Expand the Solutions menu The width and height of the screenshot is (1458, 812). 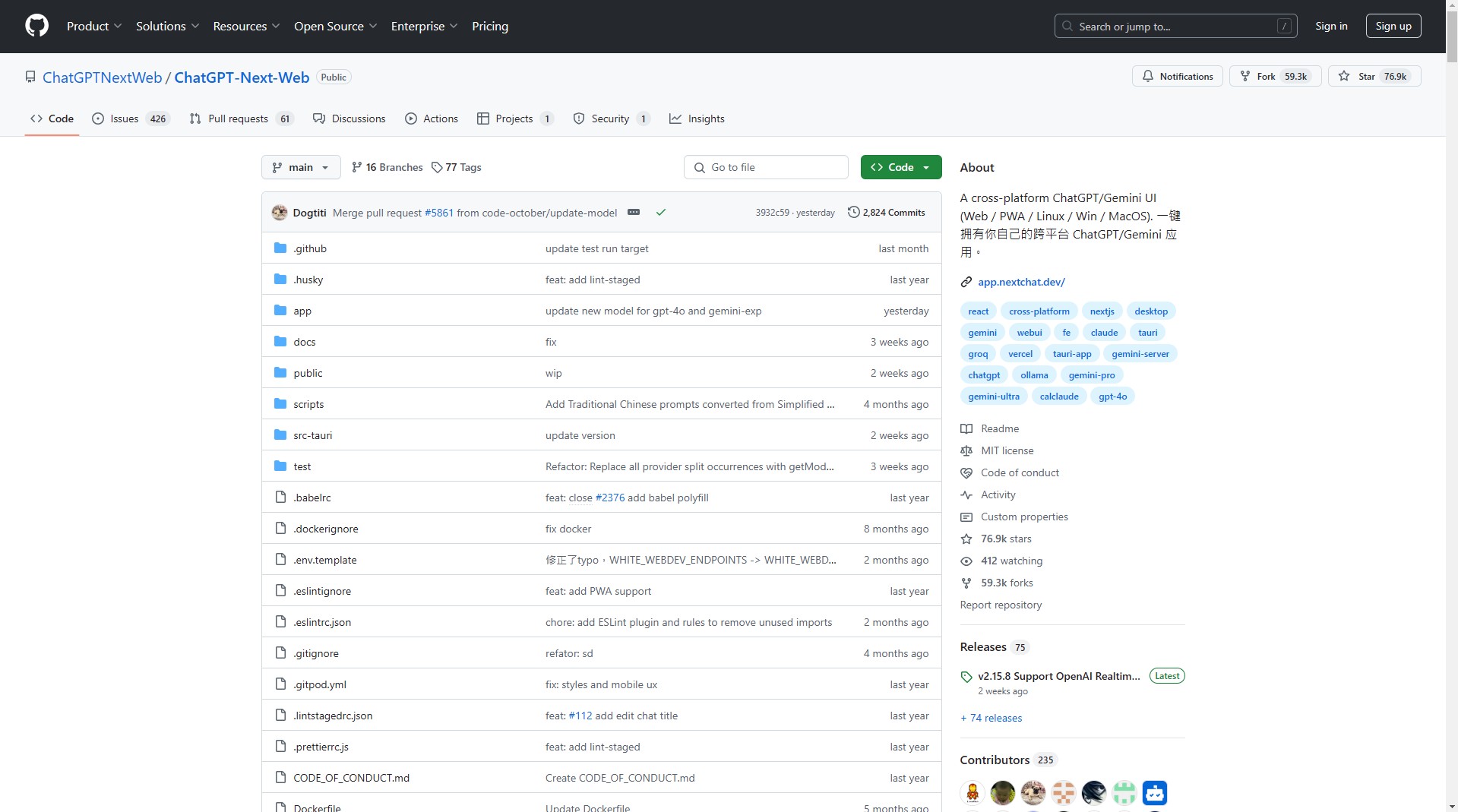click(x=167, y=26)
